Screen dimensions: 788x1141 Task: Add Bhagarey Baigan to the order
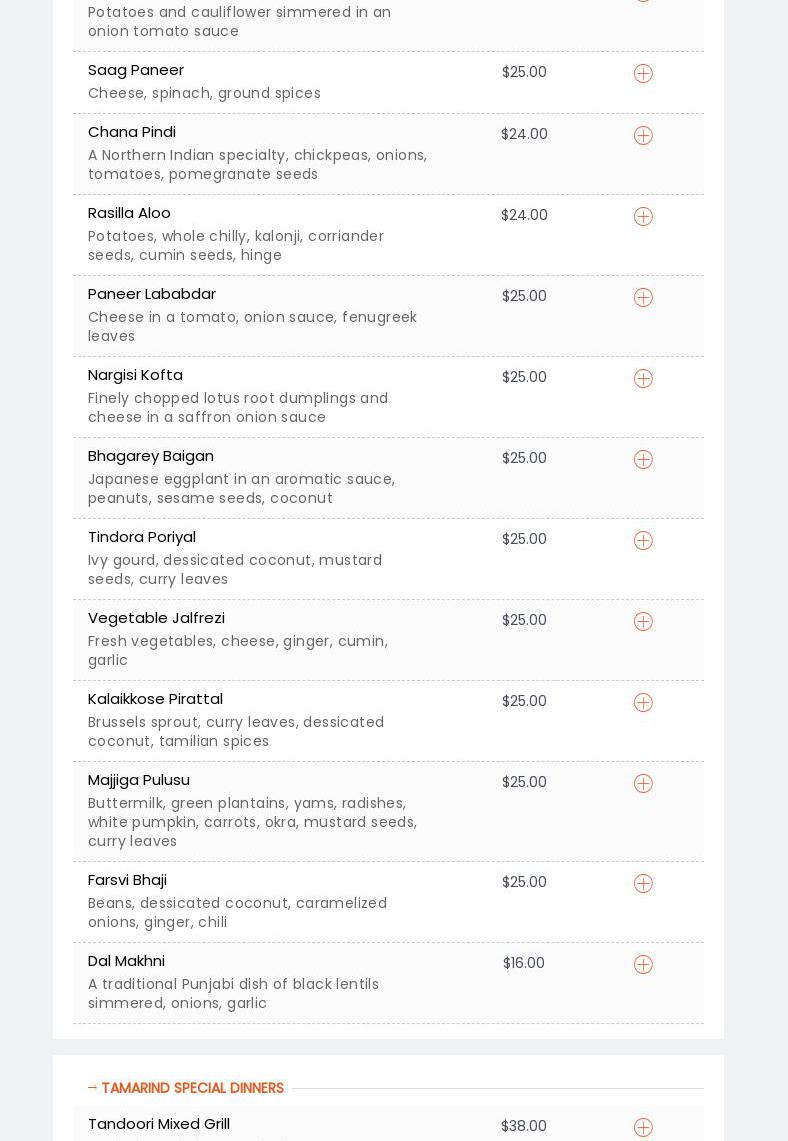(x=643, y=460)
